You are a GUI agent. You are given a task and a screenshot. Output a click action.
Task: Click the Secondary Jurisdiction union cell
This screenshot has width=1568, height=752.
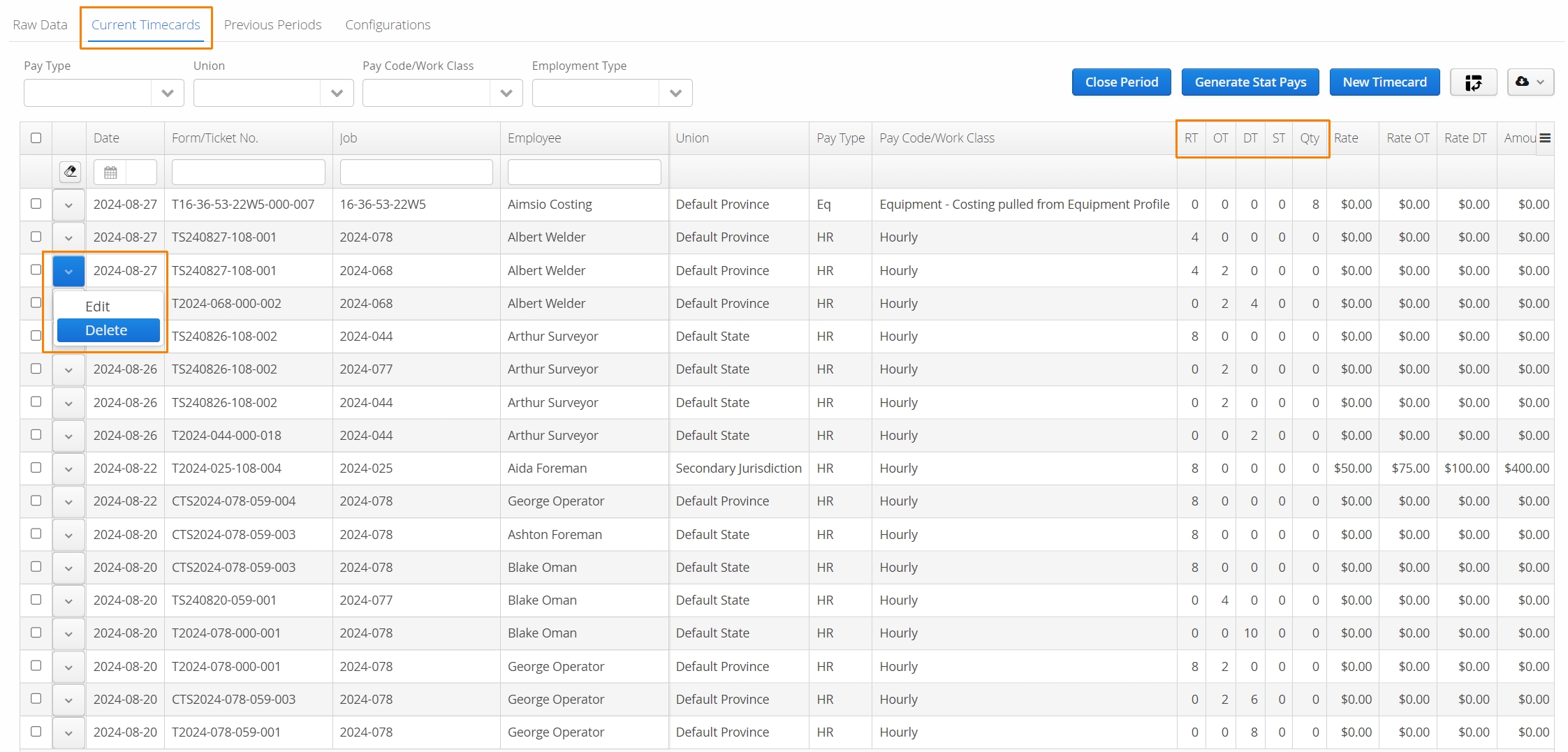pyautogui.click(x=738, y=469)
